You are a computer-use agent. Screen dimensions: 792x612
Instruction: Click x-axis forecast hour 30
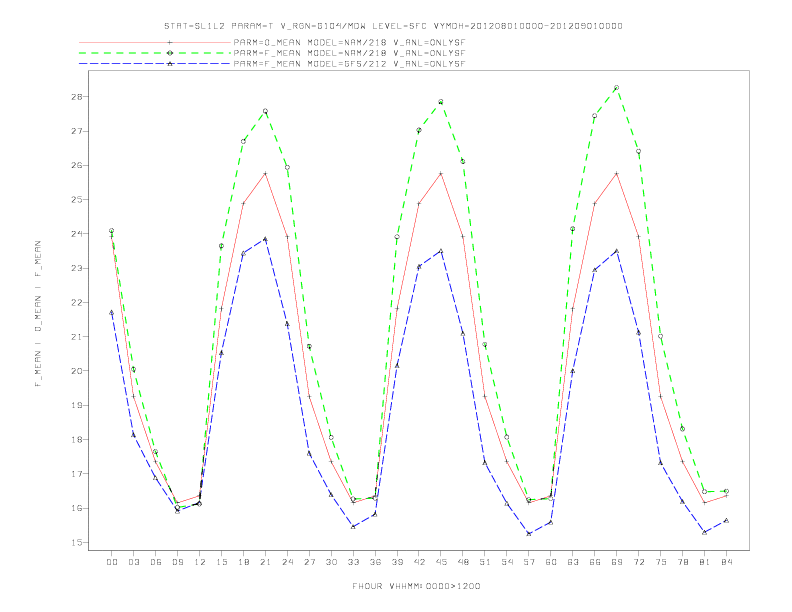pyautogui.click(x=331, y=562)
